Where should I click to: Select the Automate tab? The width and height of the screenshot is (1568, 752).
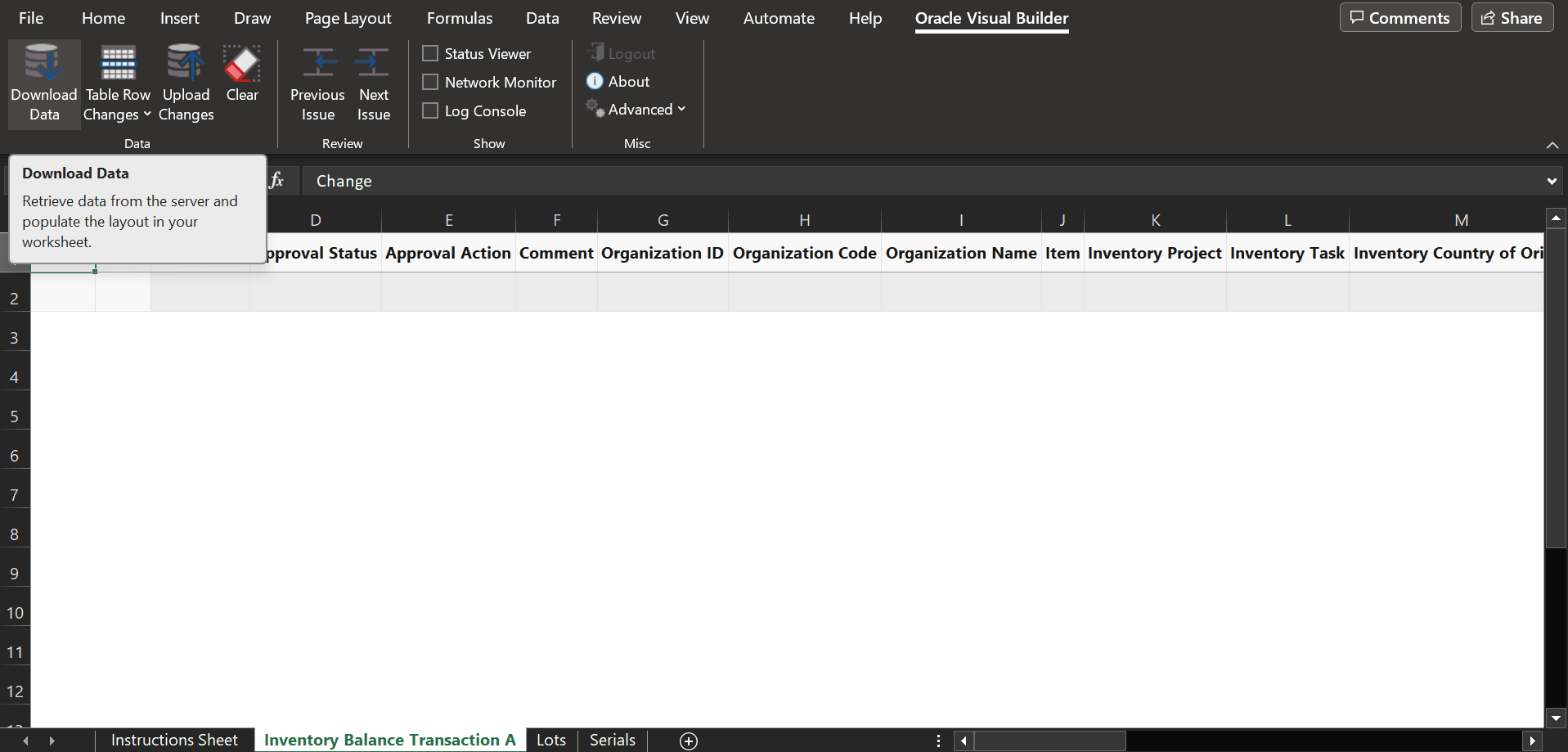pyautogui.click(x=779, y=18)
